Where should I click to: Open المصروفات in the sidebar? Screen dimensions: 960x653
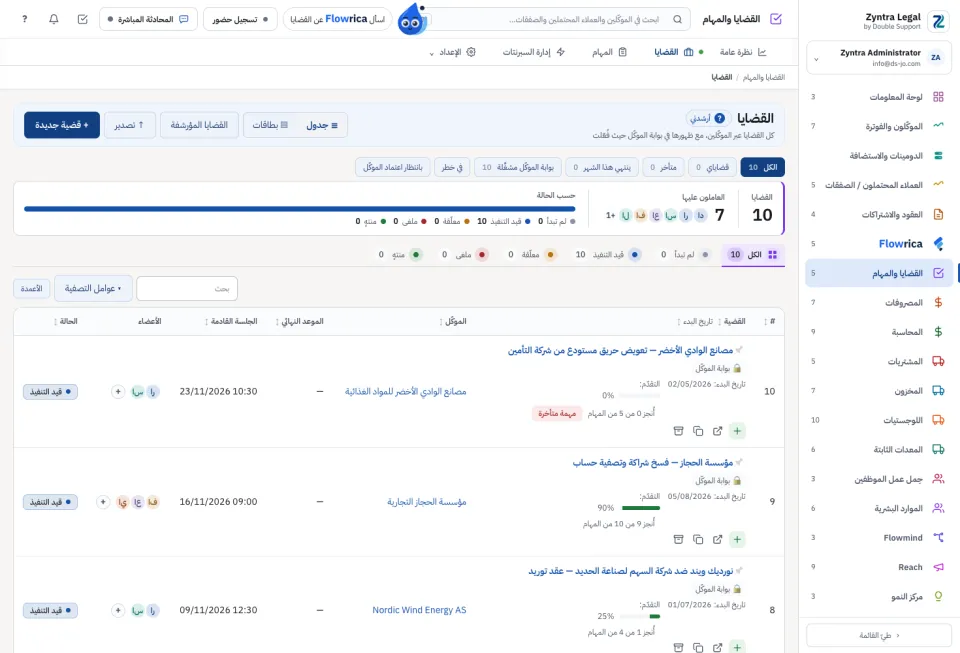pyautogui.click(x=879, y=302)
